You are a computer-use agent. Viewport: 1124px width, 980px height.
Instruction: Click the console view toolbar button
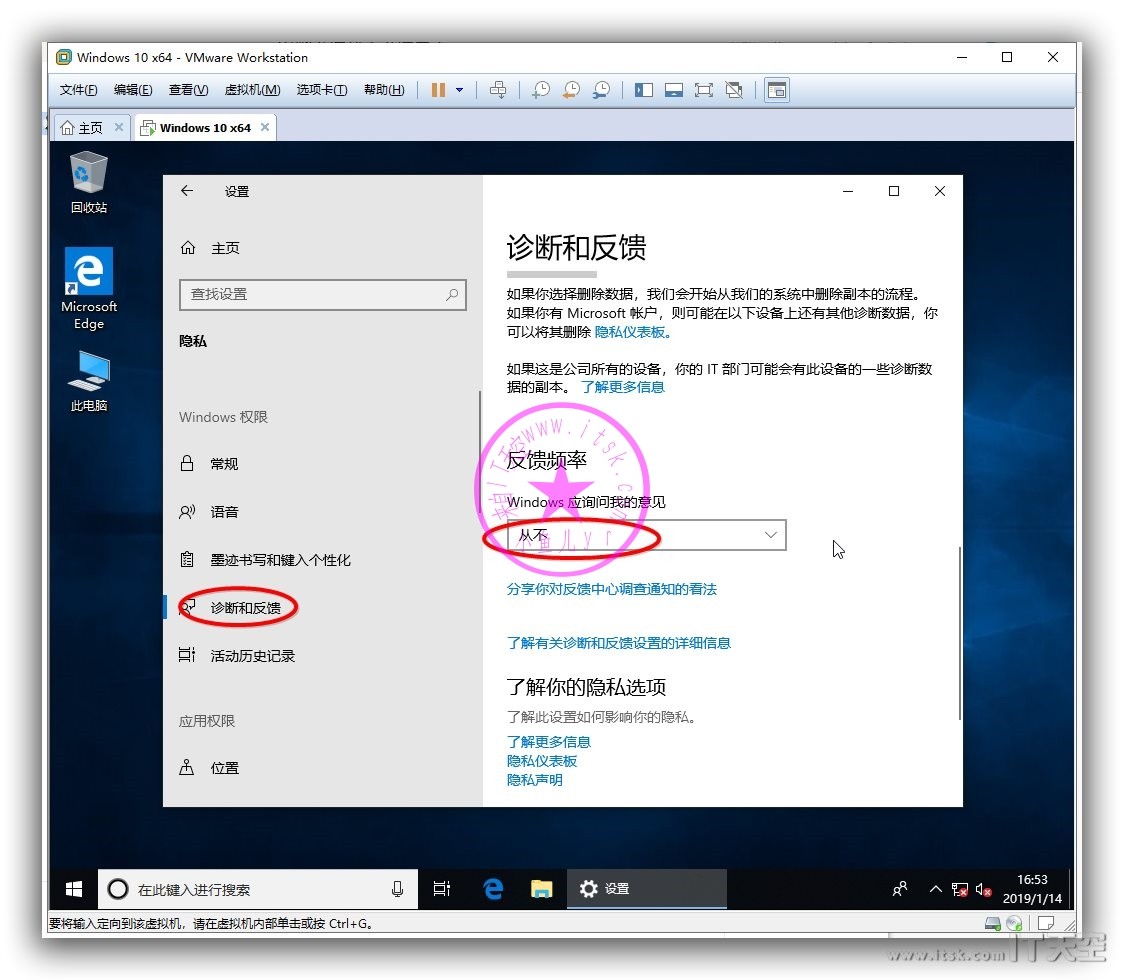[x=777, y=90]
